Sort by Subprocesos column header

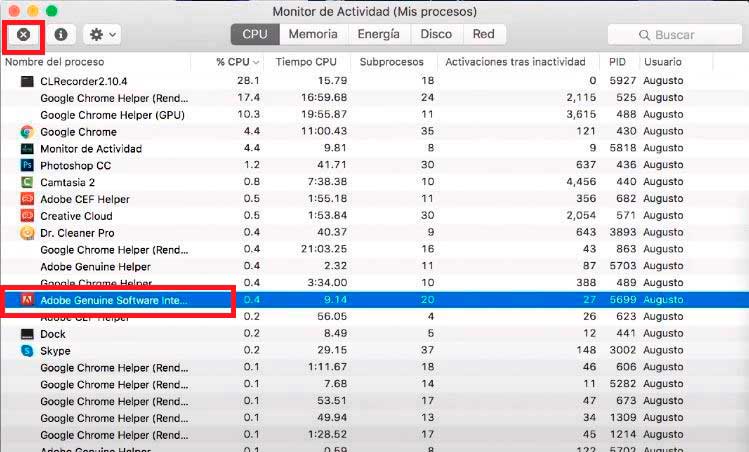click(x=391, y=62)
